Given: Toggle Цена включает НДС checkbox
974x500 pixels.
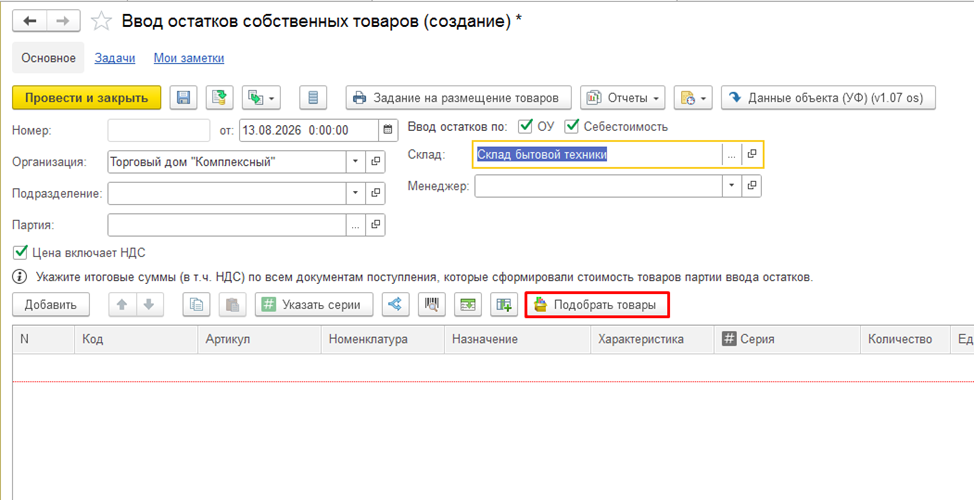Looking at the screenshot, I should [x=22, y=252].
